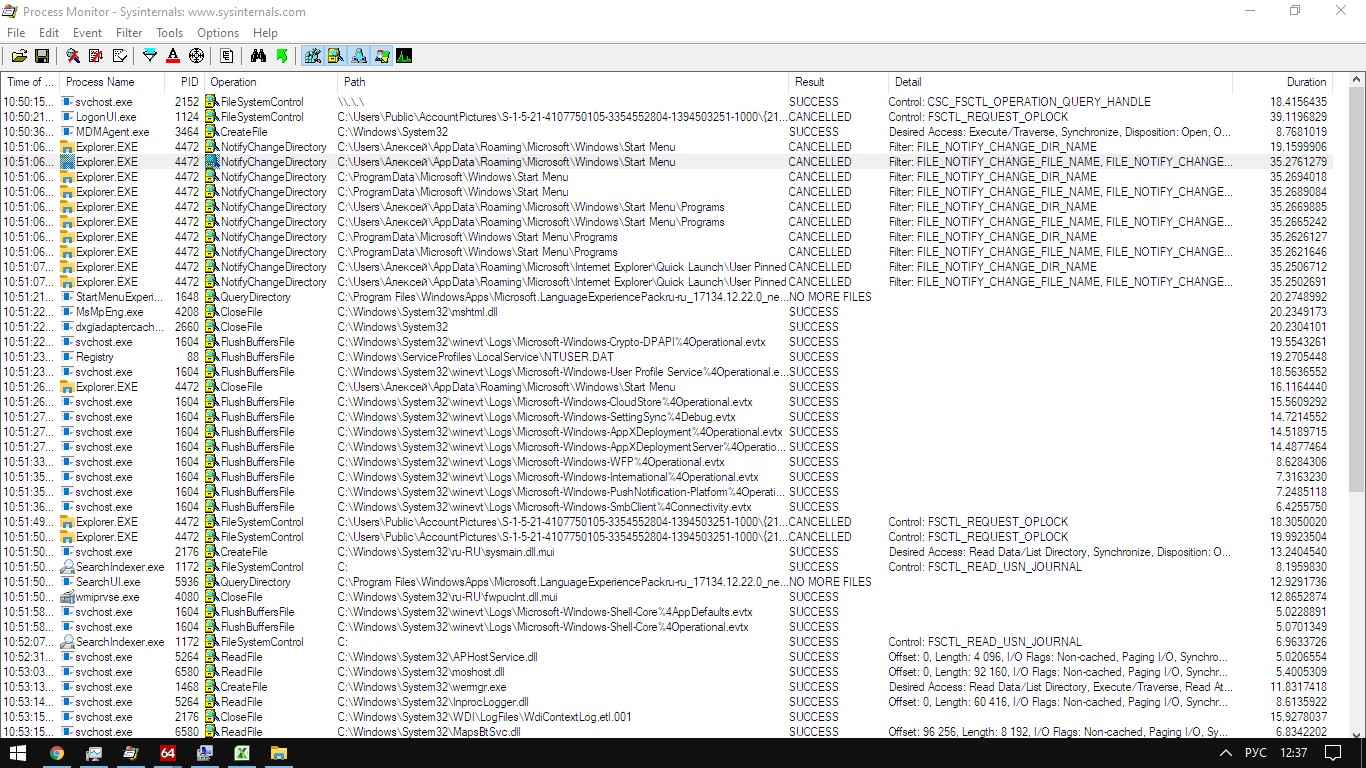Sort by the PID column header

point(187,82)
